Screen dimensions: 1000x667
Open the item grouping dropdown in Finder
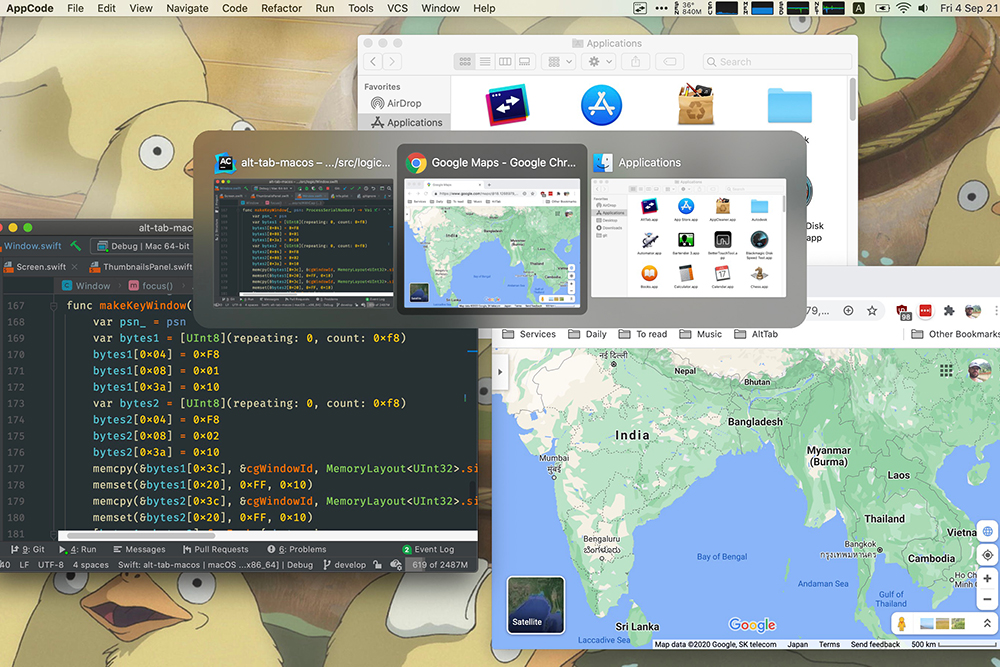click(557, 61)
